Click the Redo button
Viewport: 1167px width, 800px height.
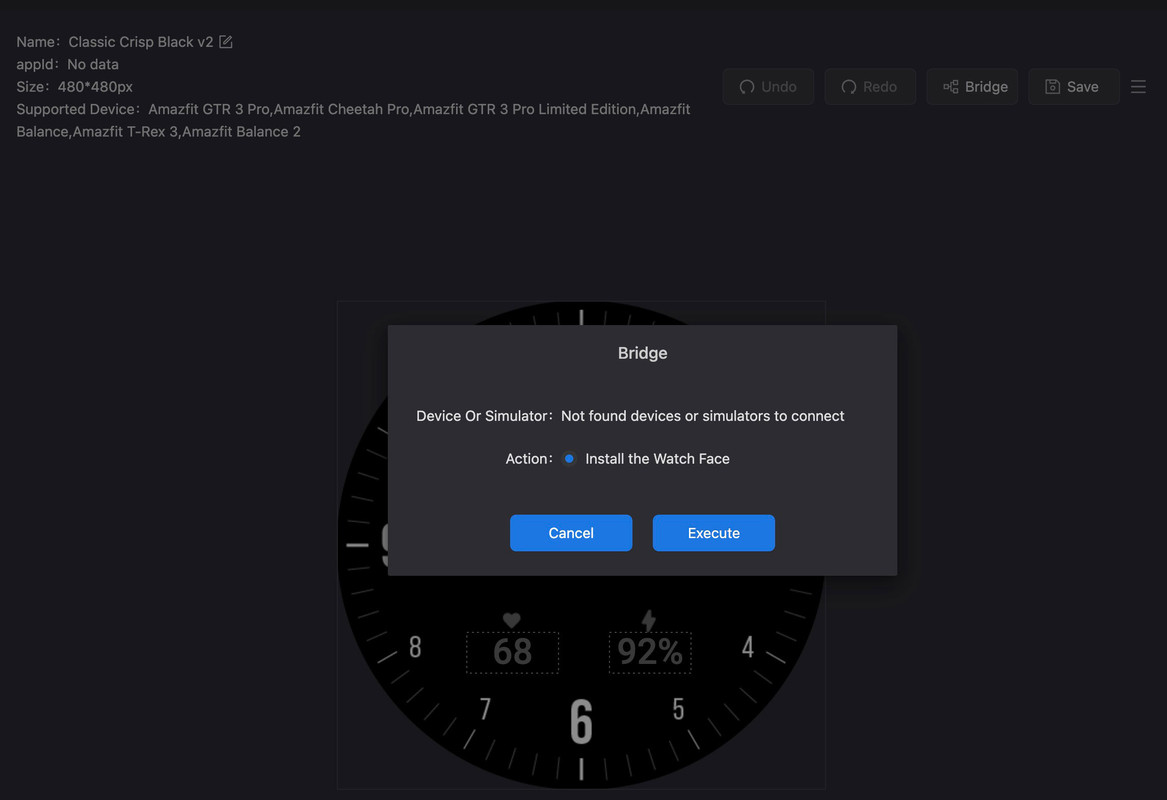869,86
